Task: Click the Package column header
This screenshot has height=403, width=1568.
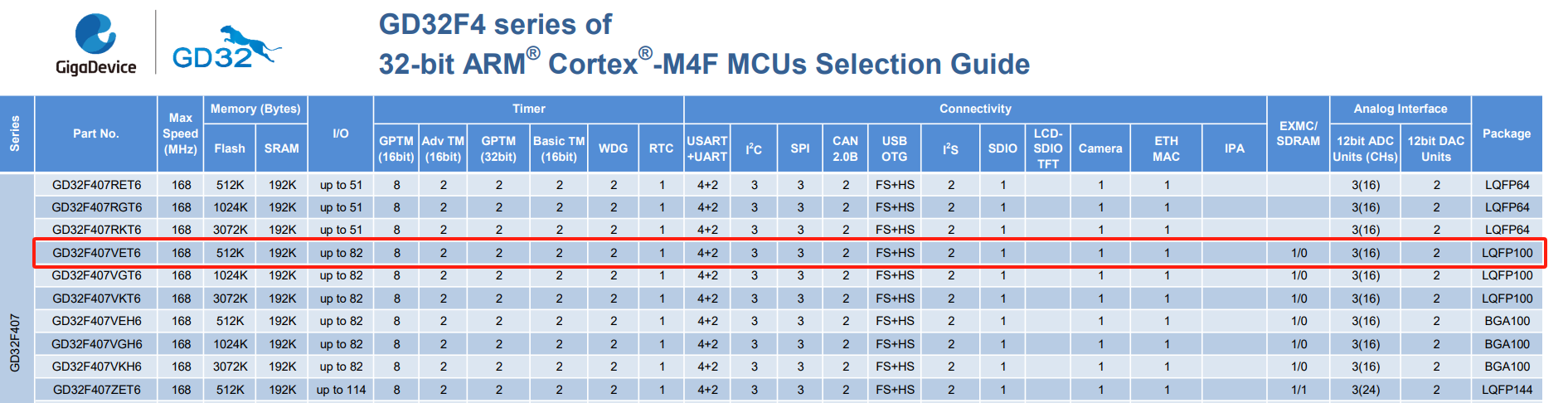Action: click(1507, 134)
